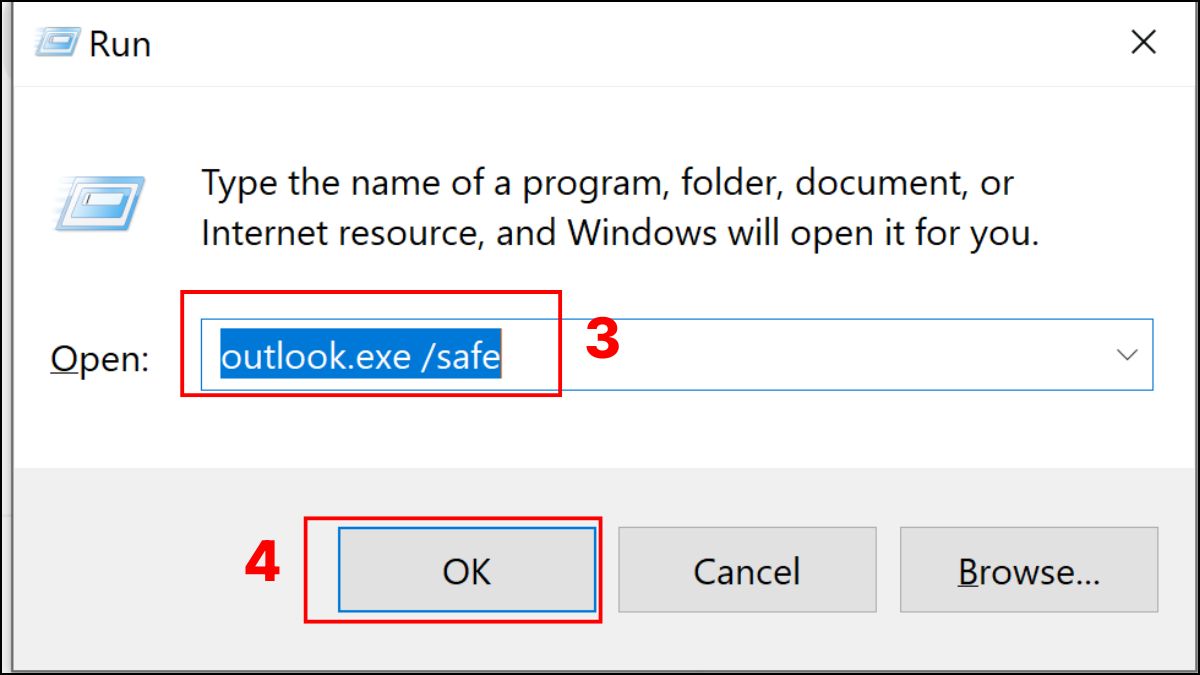Expand the Open command history dropdown arrow
The width and height of the screenshot is (1200, 675).
click(x=1127, y=355)
